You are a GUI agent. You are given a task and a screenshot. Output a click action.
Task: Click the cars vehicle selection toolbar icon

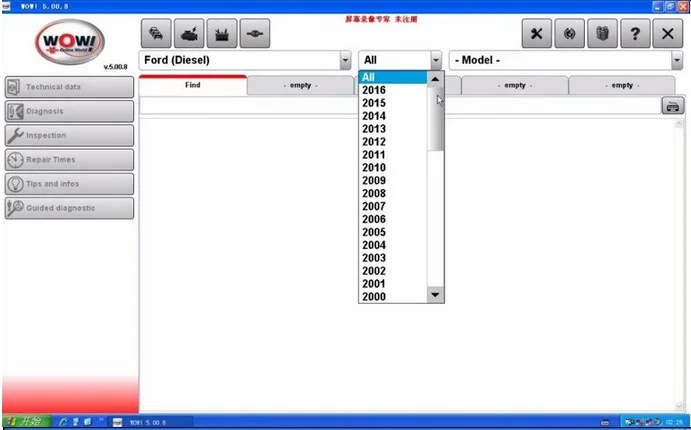pos(156,33)
